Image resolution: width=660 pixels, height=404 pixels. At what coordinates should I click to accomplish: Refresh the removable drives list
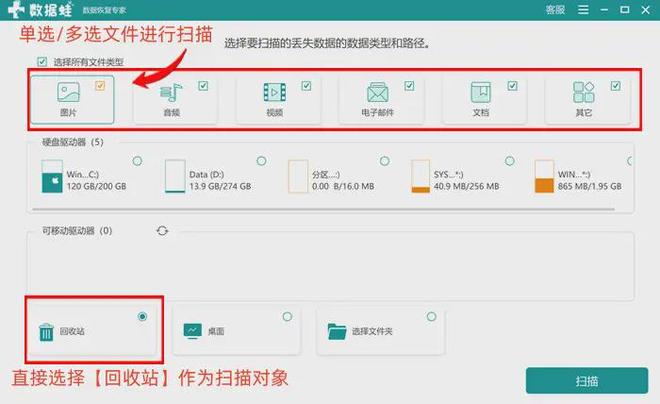162,231
